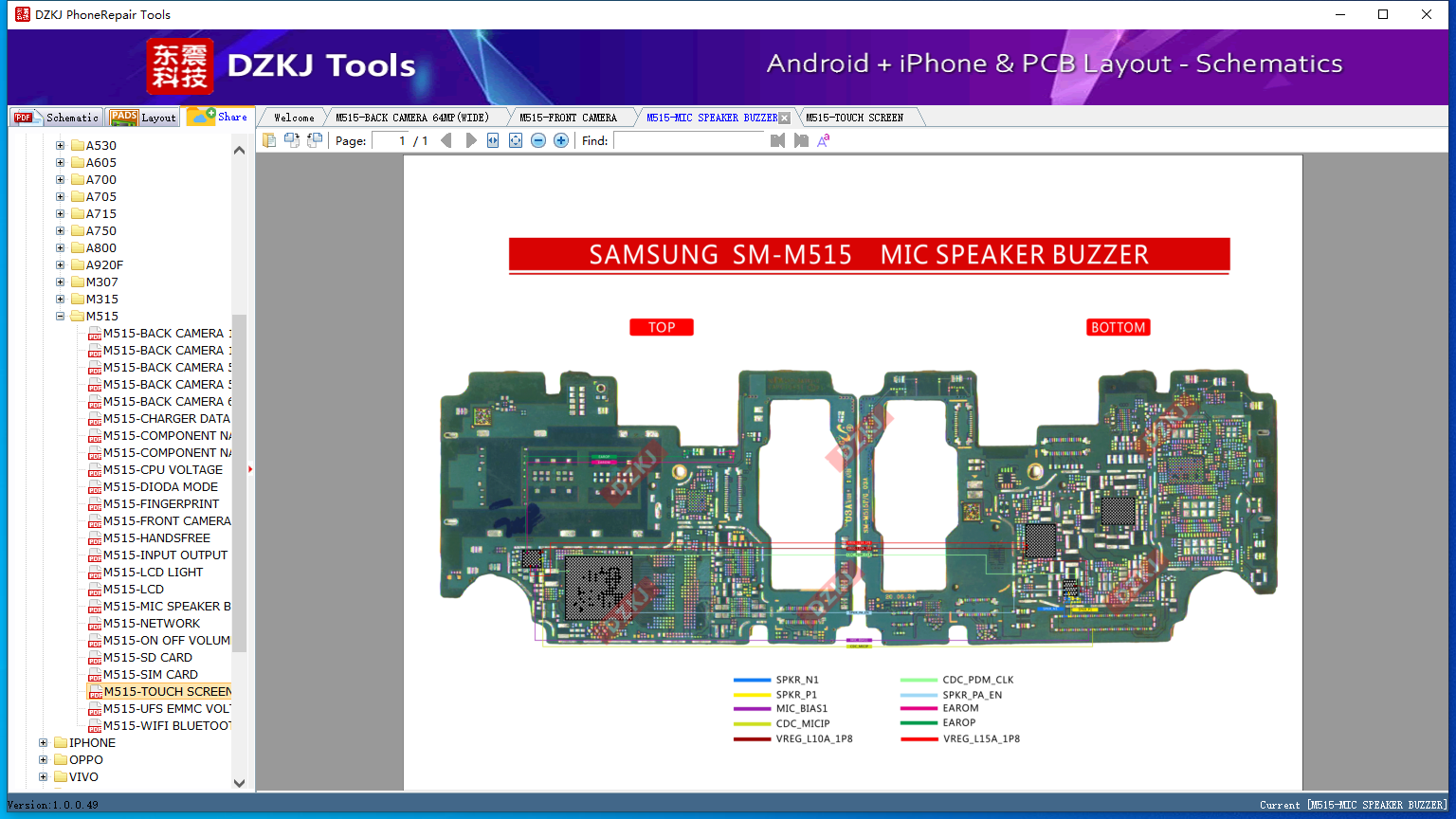The height and width of the screenshot is (819, 1456).
Task: Switch to the Schematic tab
Action: pos(56,118)
